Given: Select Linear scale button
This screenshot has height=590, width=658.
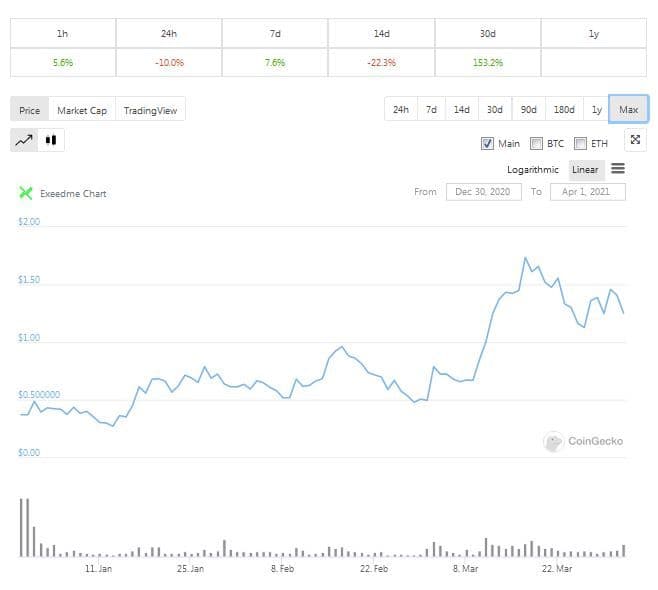Looking at the screenshot, I should point(585,170).
